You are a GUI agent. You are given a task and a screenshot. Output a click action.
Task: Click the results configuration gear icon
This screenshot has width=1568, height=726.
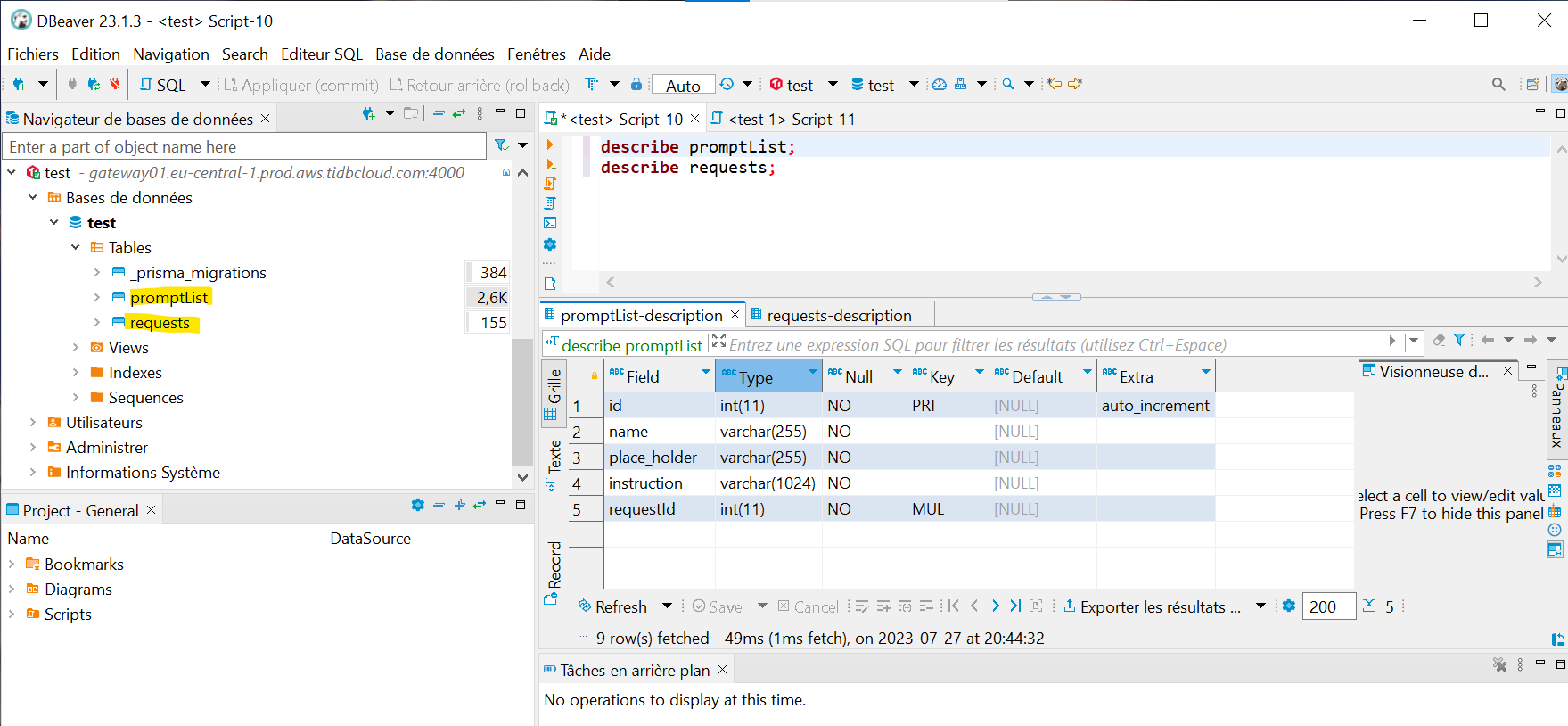[1289, 606]
